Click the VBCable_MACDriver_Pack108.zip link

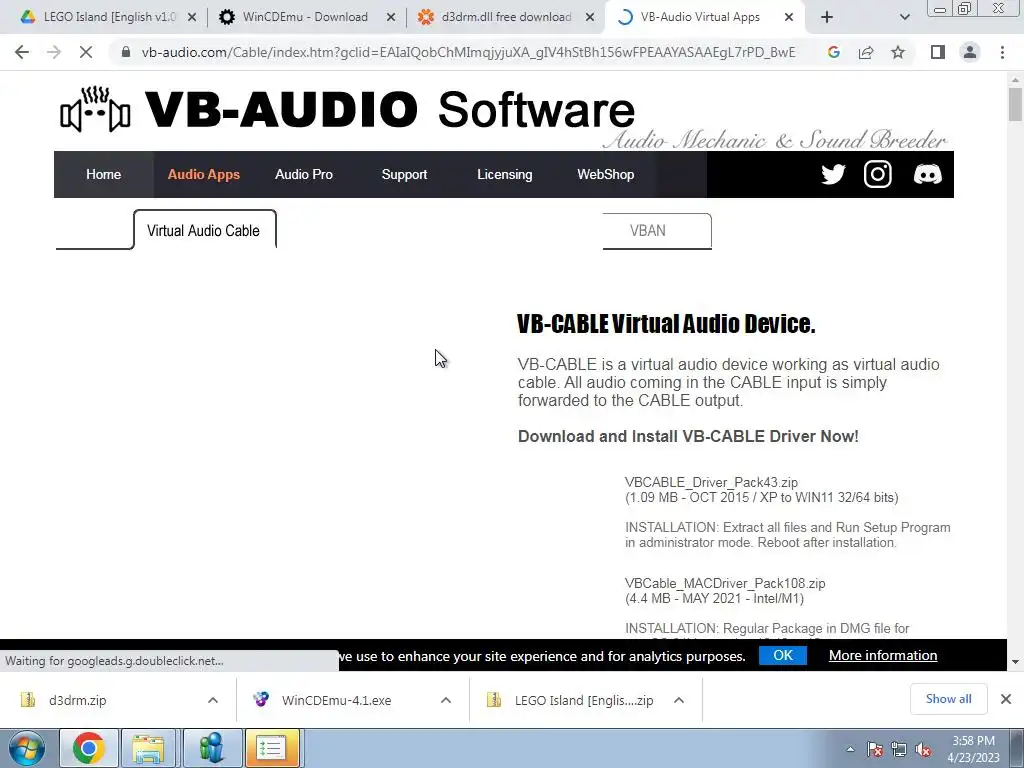[725, 583]
